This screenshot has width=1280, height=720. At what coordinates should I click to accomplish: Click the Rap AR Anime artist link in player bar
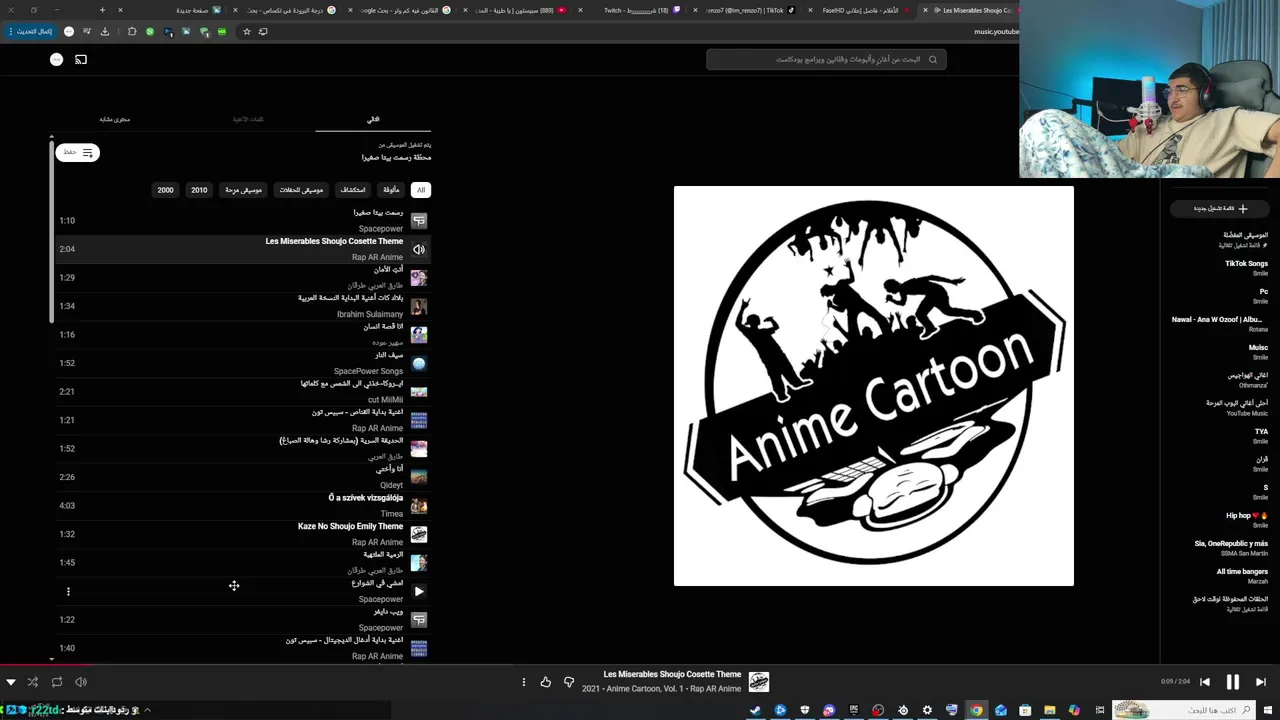coord(715,689)
